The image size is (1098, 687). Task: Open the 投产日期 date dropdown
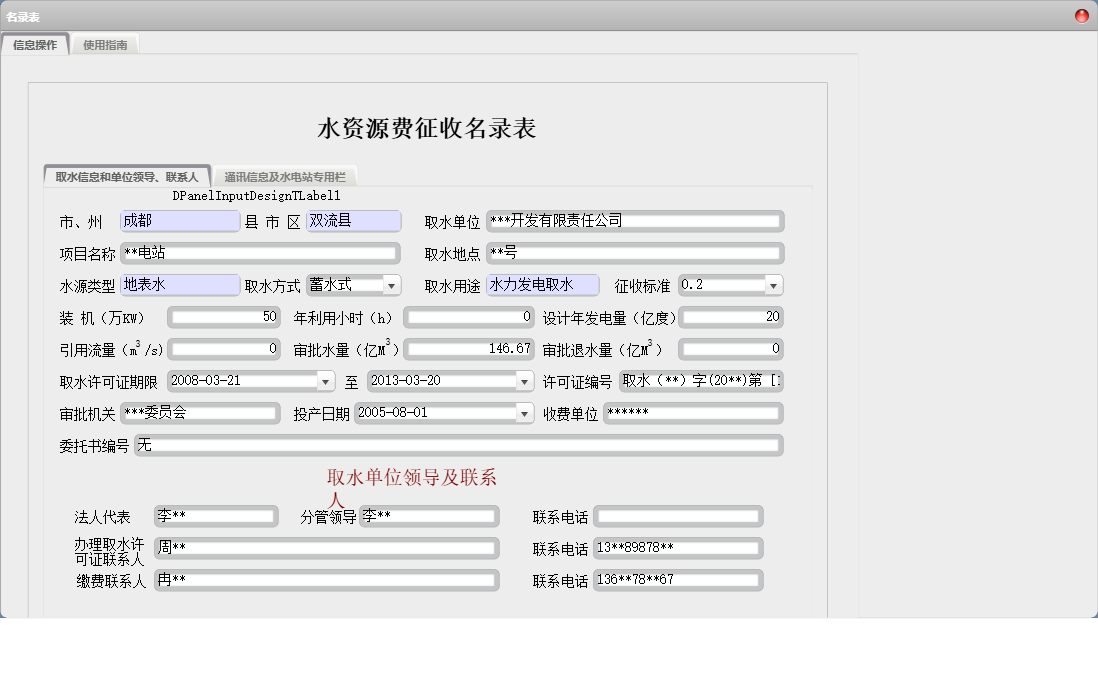(524, 413)
